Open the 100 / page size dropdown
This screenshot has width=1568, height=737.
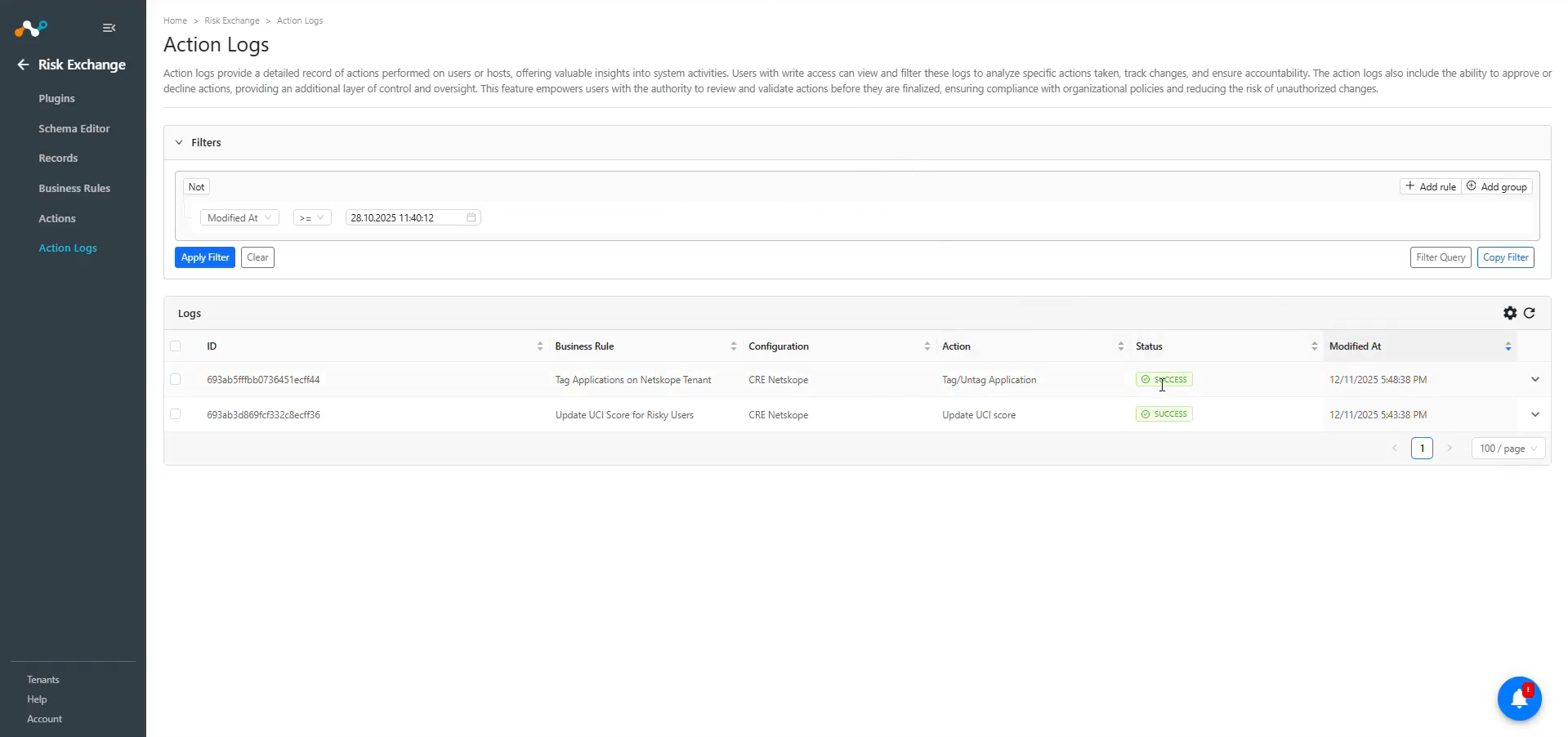(1508, 449)
